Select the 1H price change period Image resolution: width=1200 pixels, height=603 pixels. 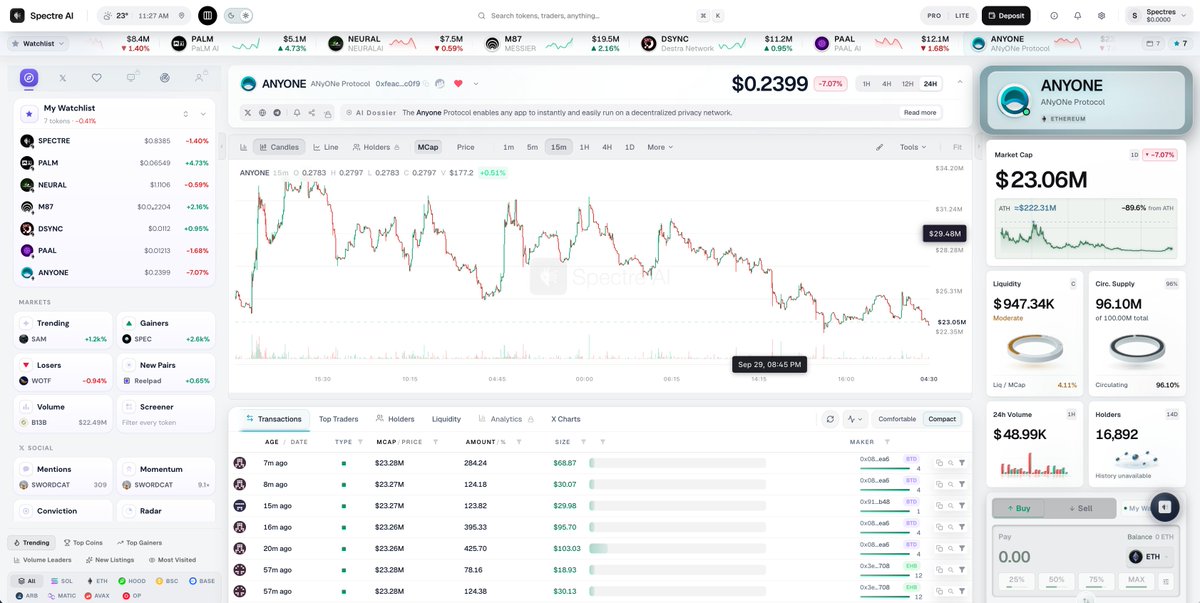click(x=866, y=84)
